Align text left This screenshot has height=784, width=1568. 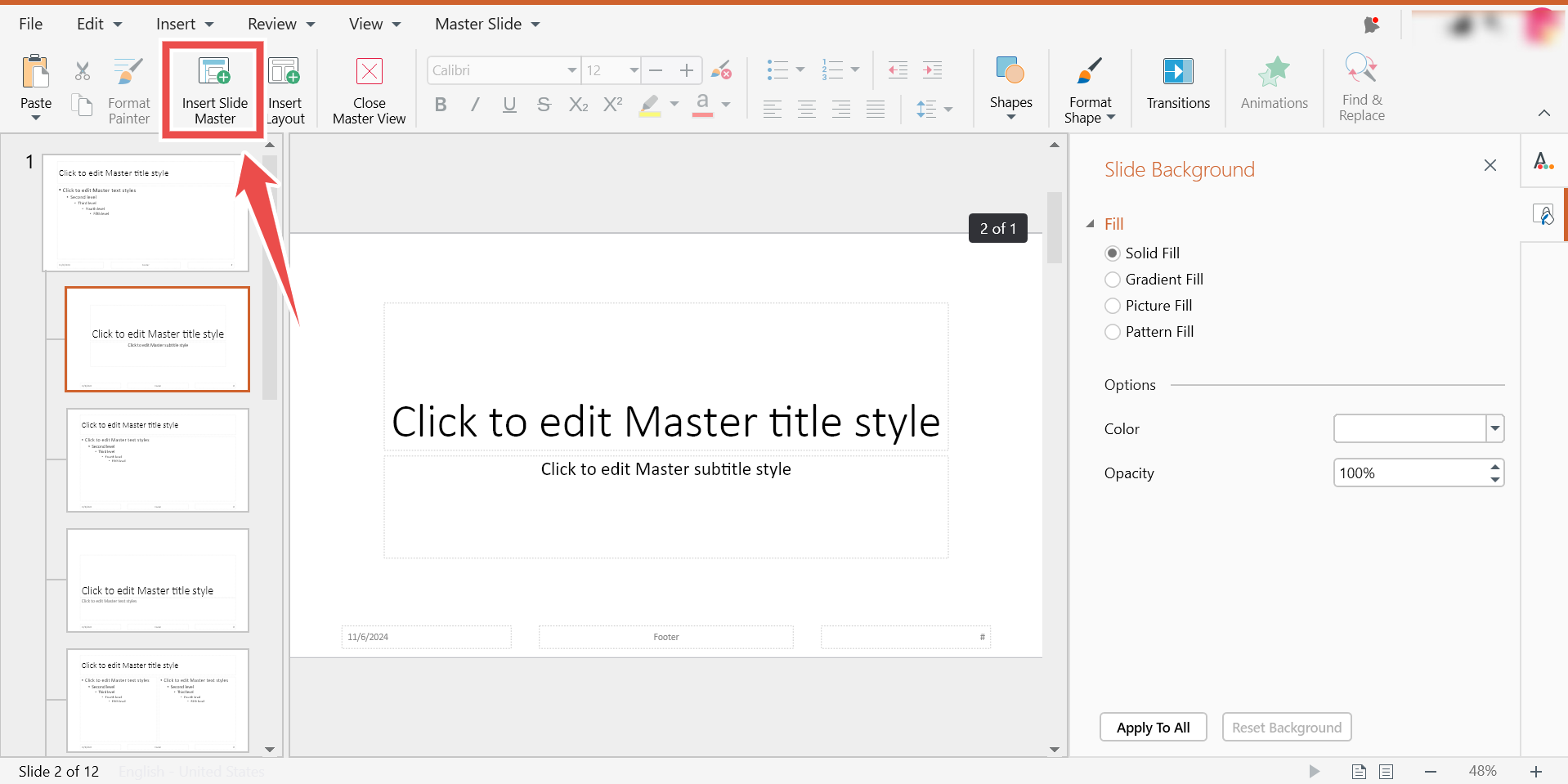pyautogui.click(x=773, y=109)
